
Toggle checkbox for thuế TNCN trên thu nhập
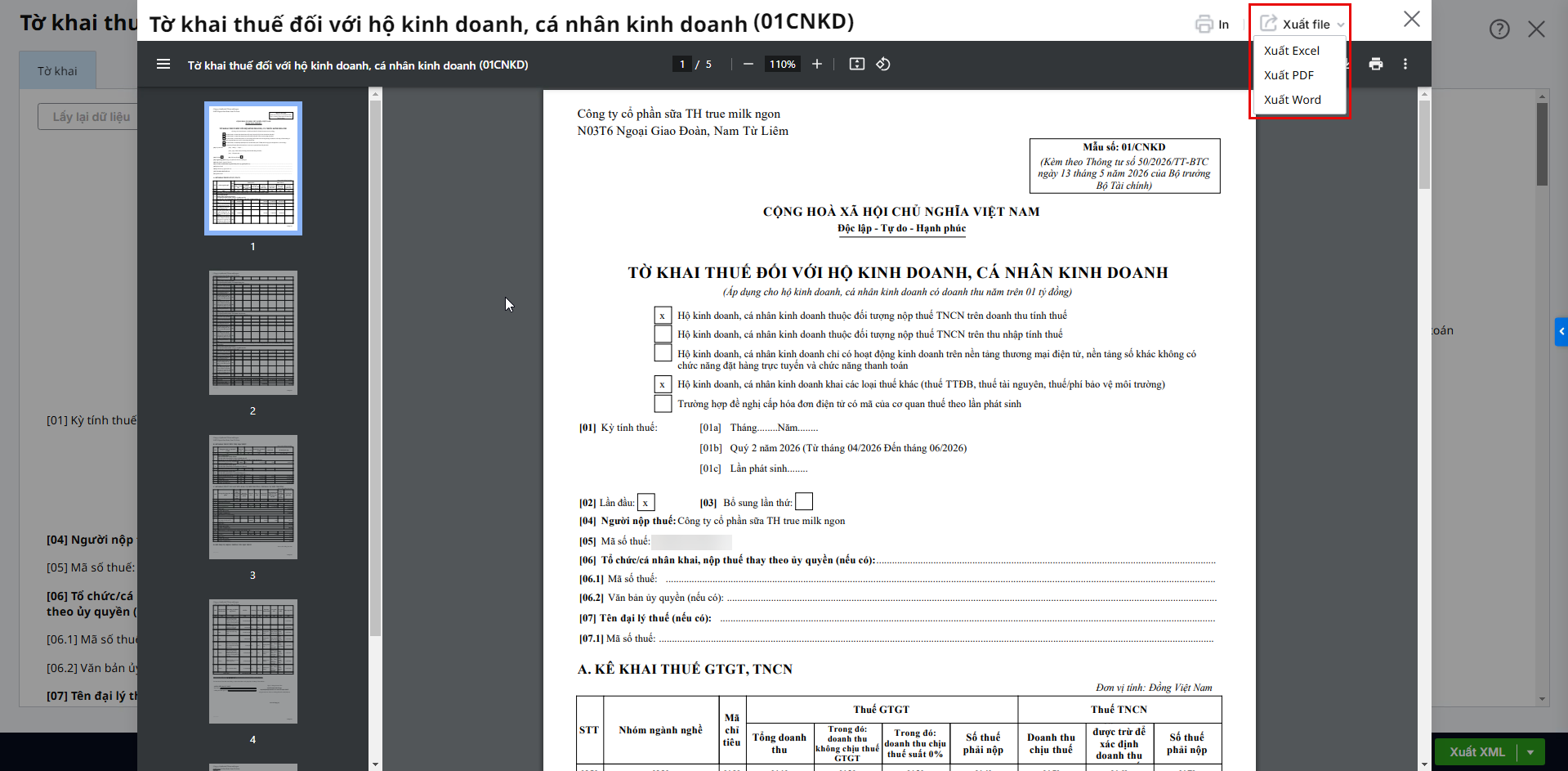pyautogui.click(x=663, y=334)
